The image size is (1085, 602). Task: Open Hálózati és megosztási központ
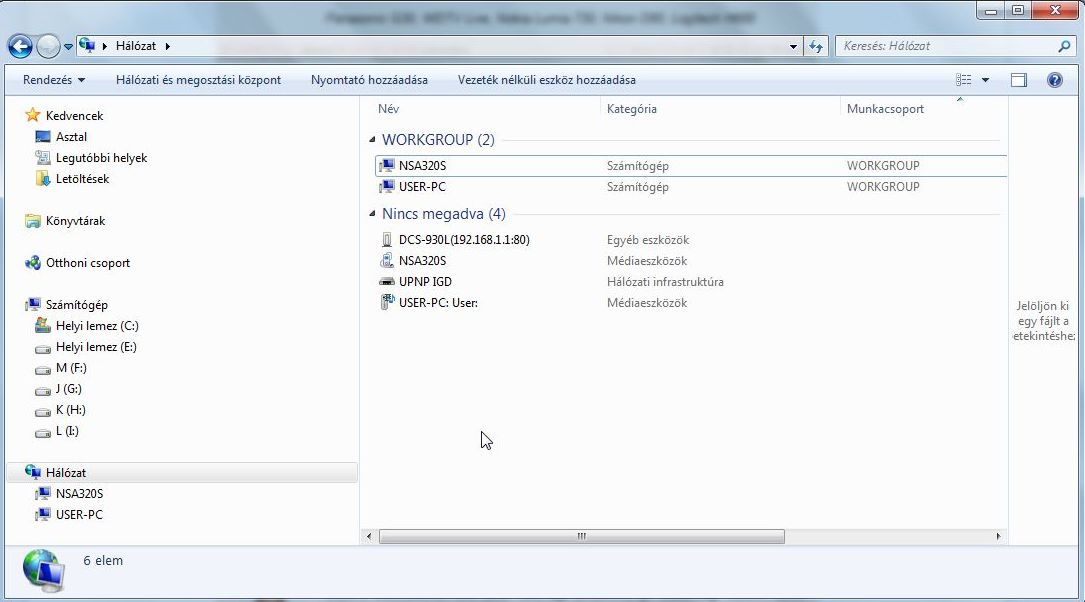click(x=199, y=80)
